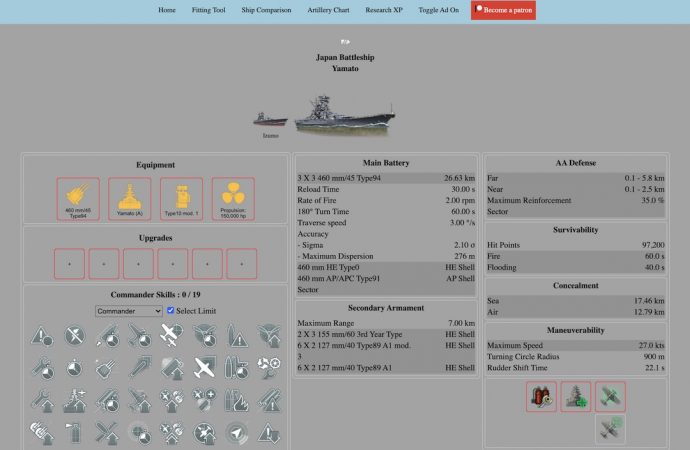Open the Artillery Chart page
The image size is (690, 450).
[x=328, y=10]
